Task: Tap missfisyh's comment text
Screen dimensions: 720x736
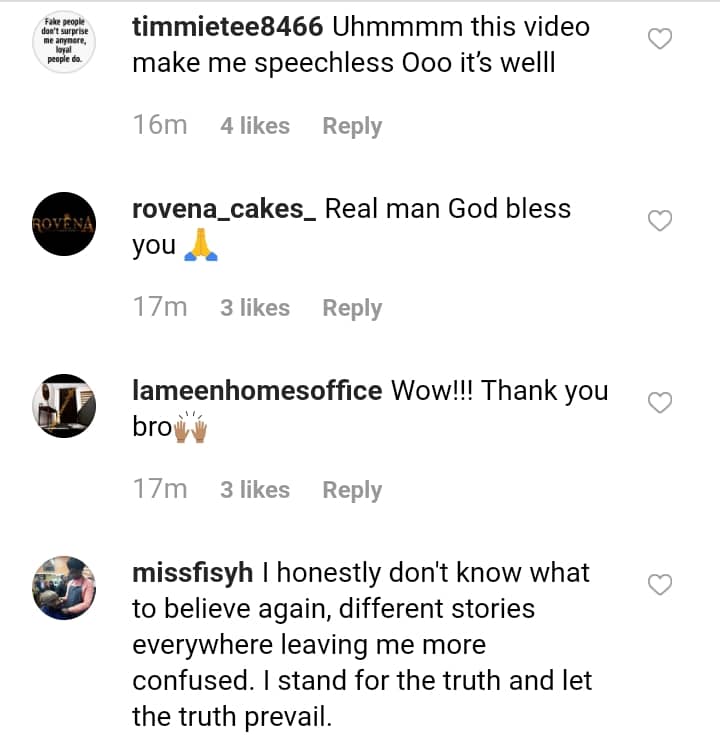Action: [360, 645]
